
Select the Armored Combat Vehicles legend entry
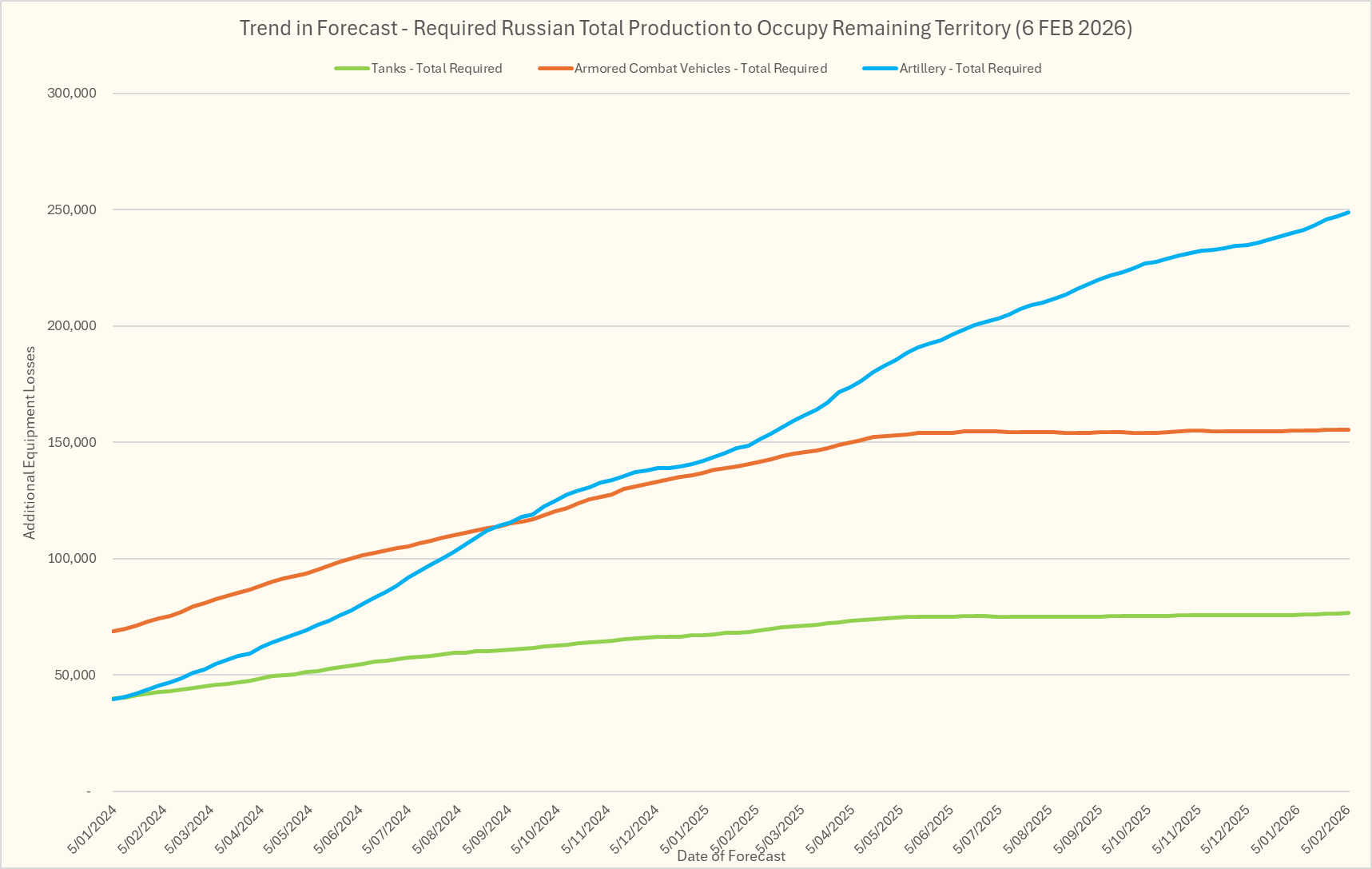(x=700, y=69)
